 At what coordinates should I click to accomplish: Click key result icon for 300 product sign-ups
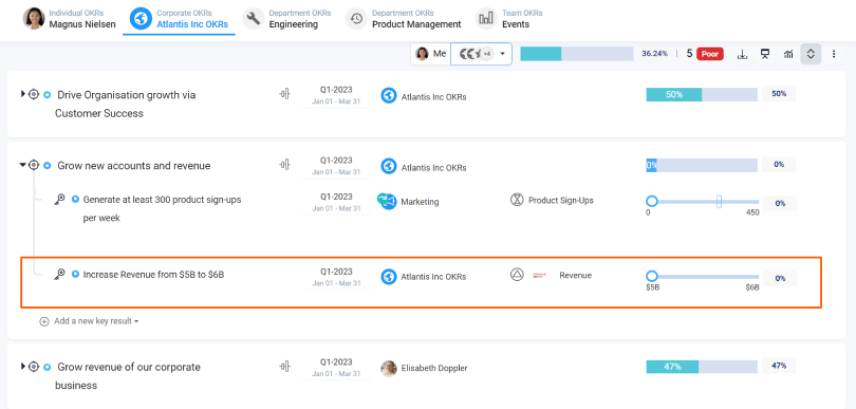(60, 199)
